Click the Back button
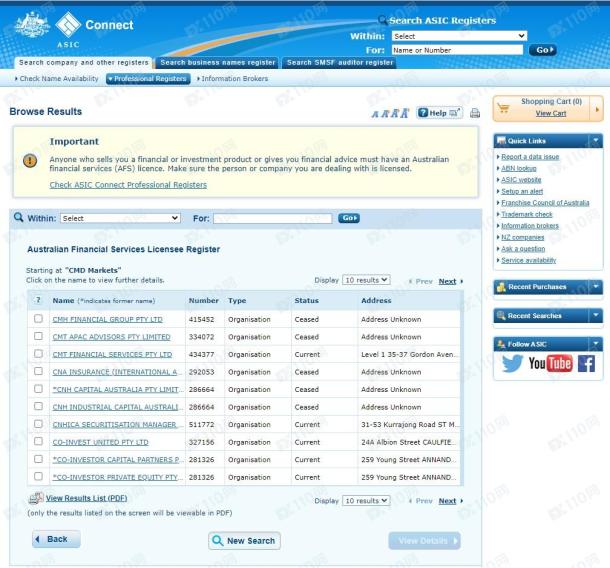The width and height of the screenshot is (610, 568). pos(56,539)
